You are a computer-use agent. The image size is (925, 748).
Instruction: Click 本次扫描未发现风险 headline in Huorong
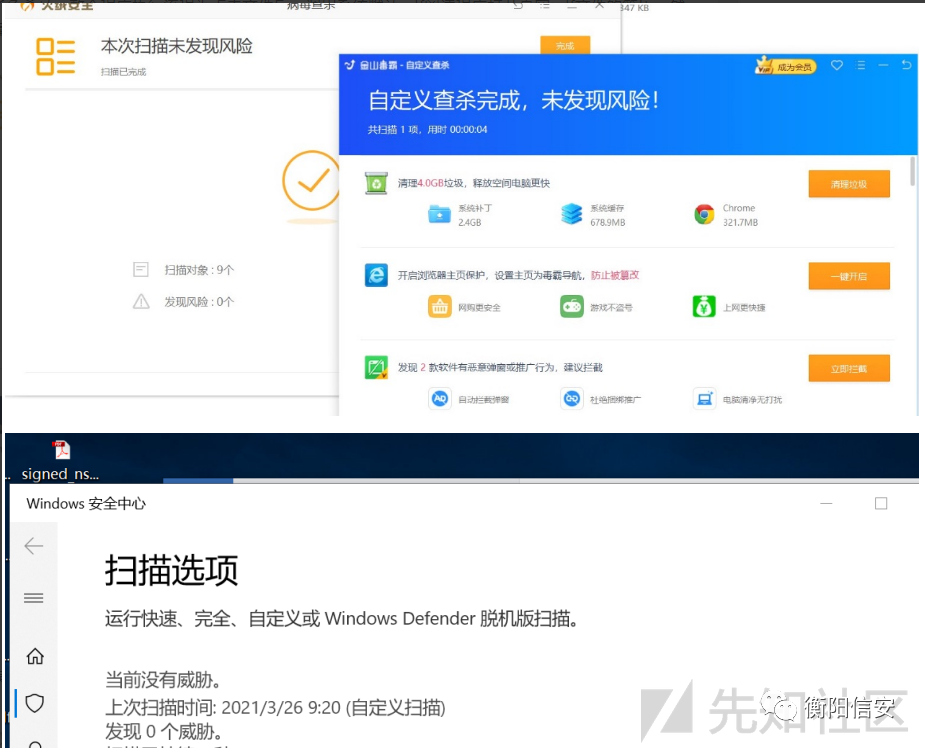click(176, 46)
